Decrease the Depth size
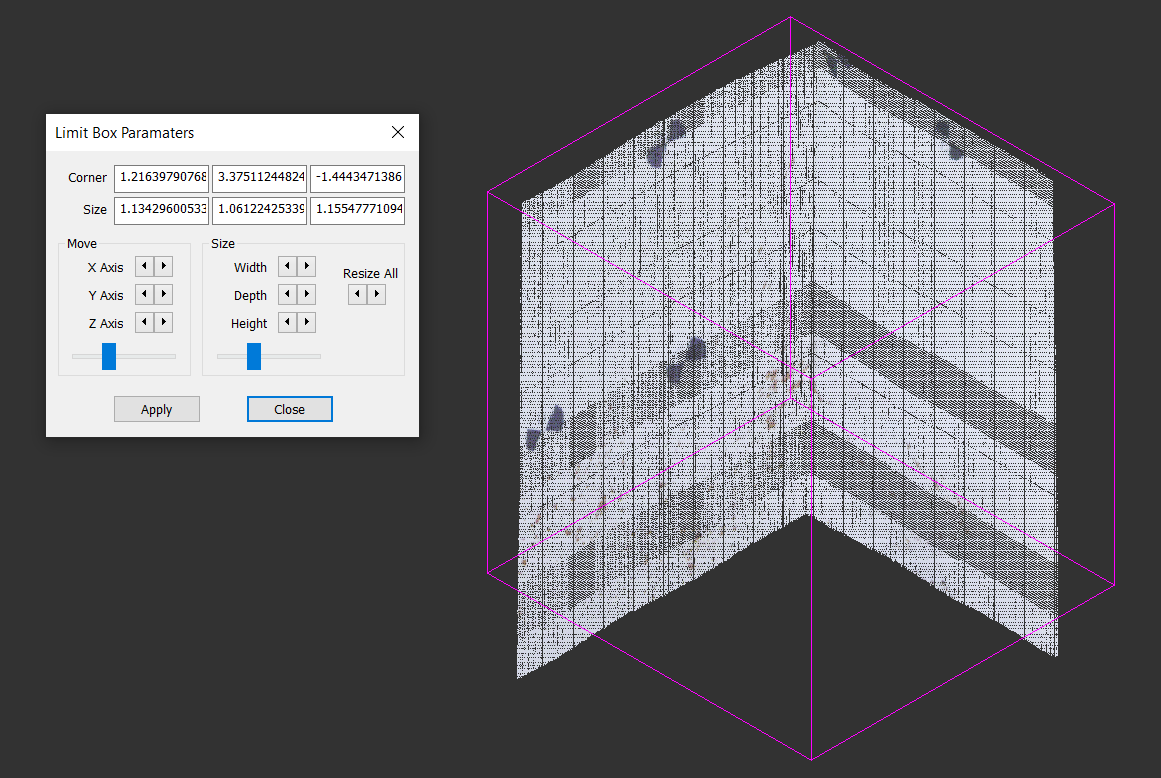The width and height of the screenshot is (1161, 778). click(288, 294)
